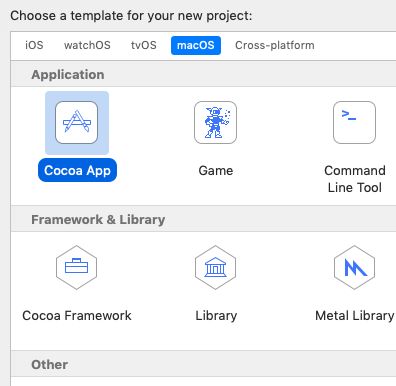The height and width of the screenshot is (386, 396).
Task: Open the tvOS platform tab
Action: [x=144, y=45]
